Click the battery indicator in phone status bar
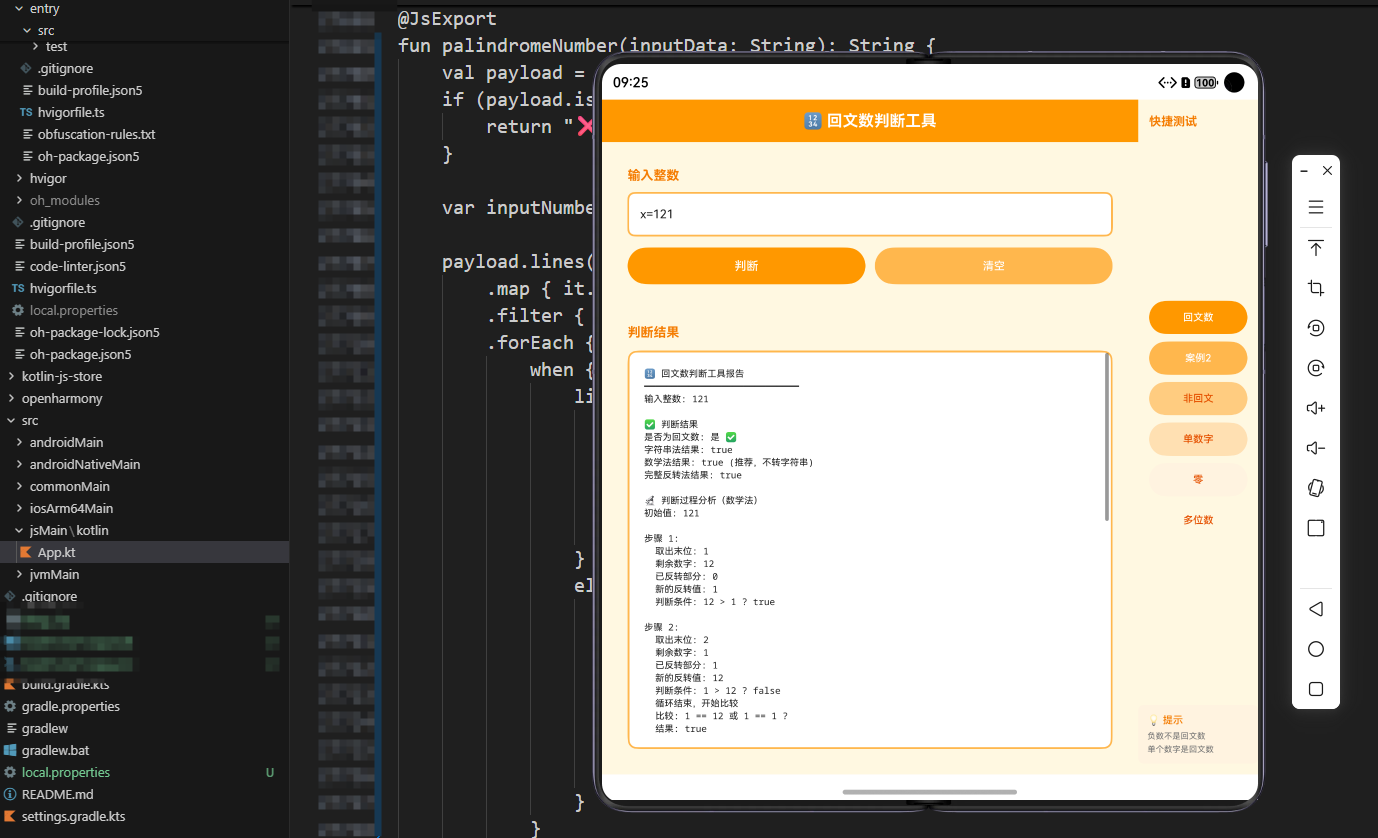 tap(1205, 83)
